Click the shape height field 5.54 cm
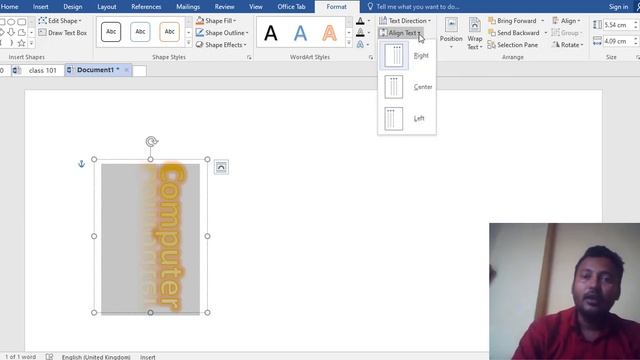640x360 pixels. coord(618,25)
